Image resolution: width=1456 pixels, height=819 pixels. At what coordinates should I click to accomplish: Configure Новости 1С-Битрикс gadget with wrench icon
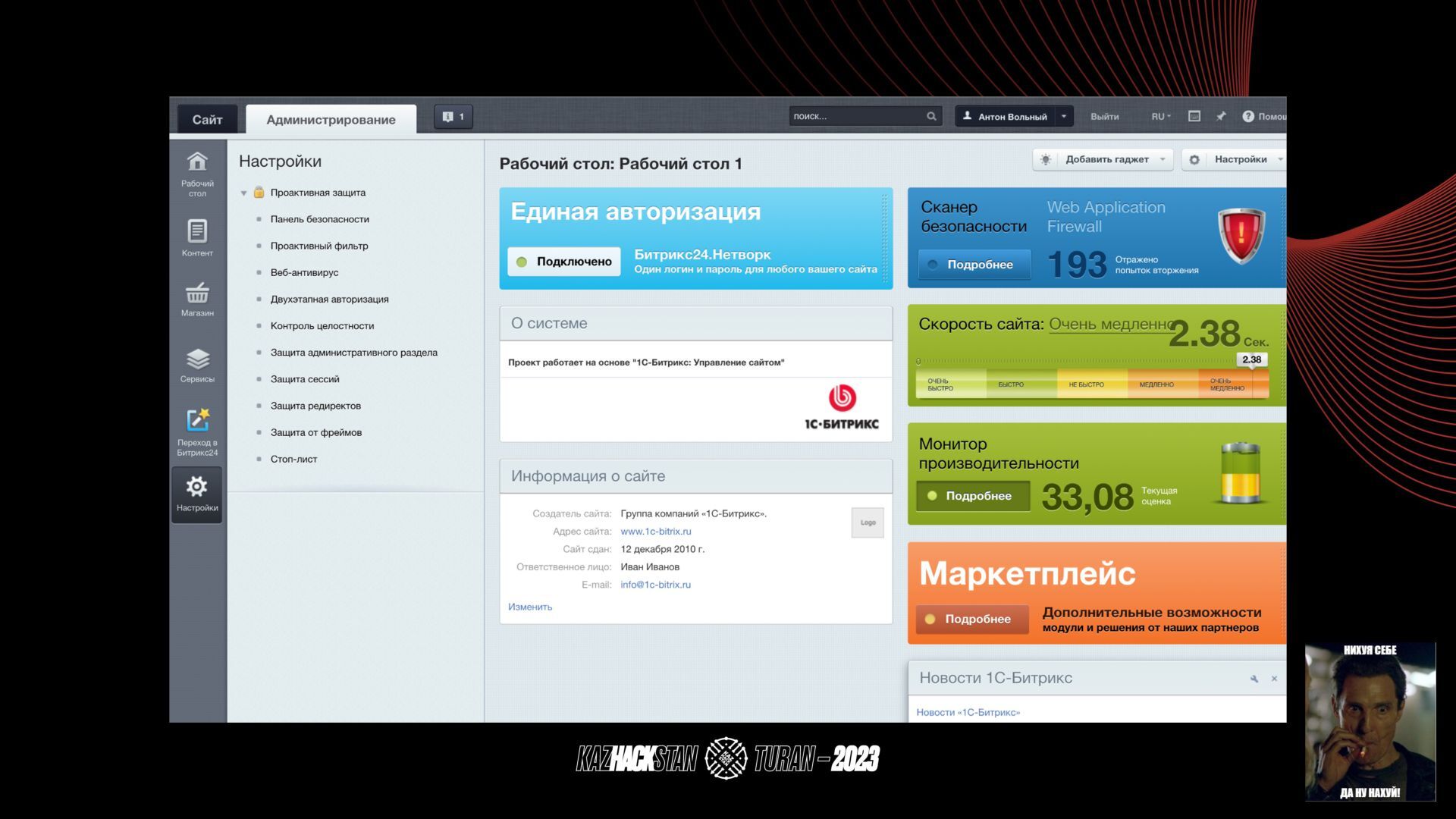point(1254,679)
